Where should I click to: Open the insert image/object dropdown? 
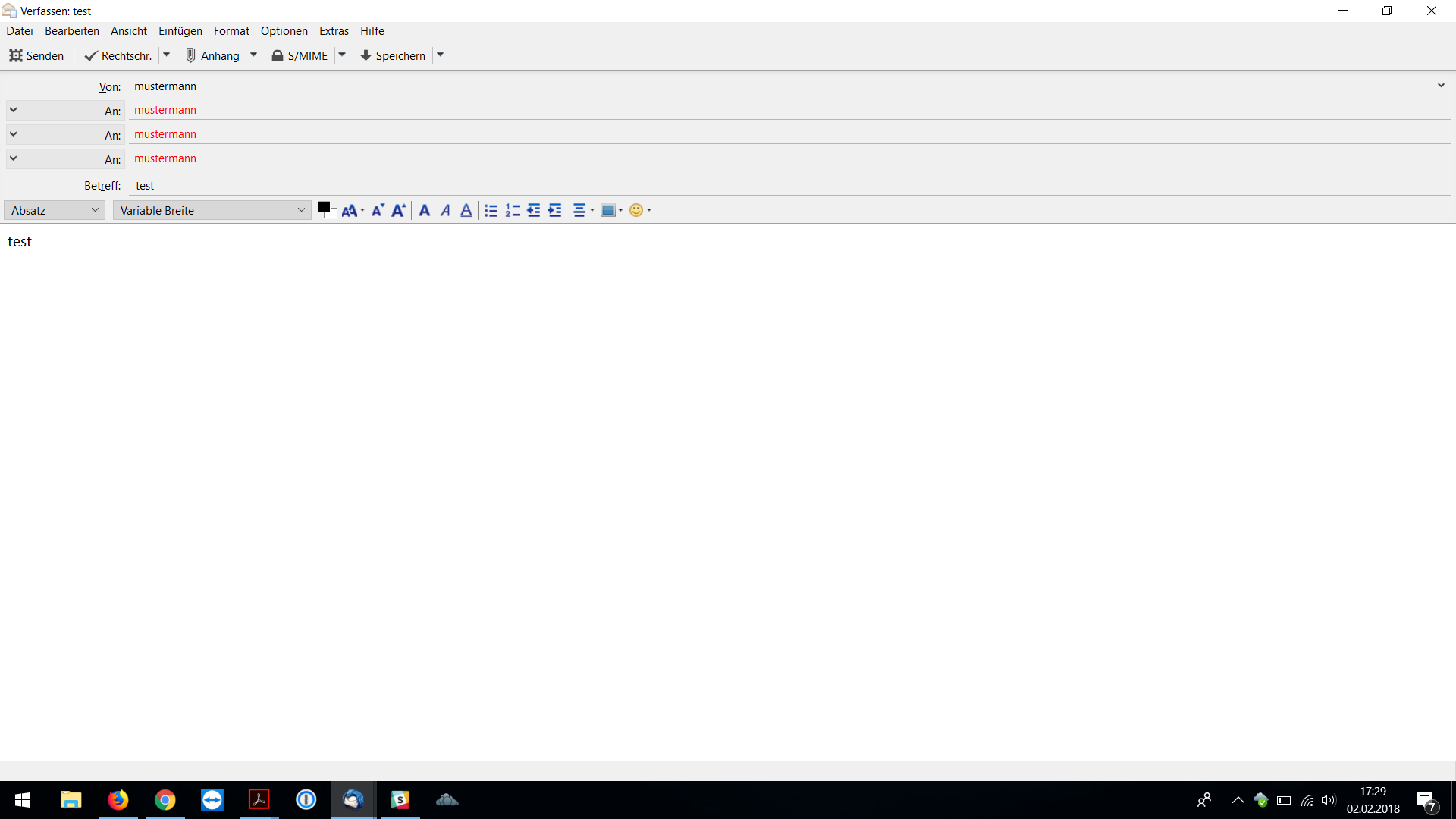click(x=611, y=211)
